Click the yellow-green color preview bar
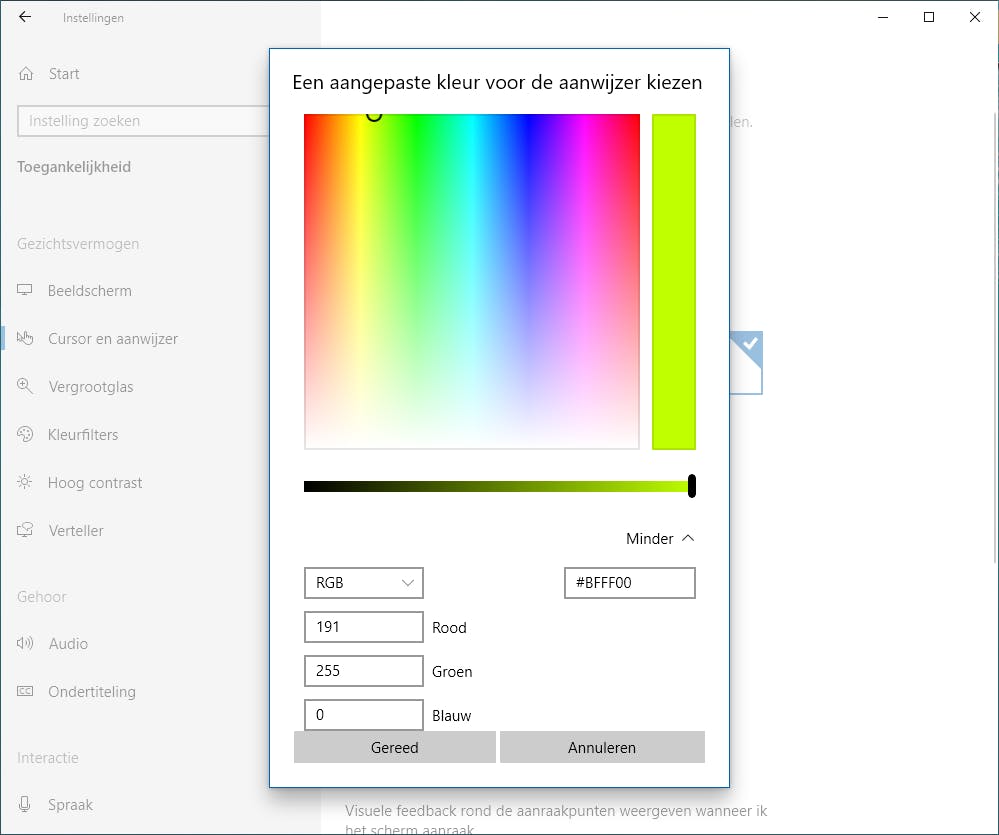Screen dimensions: 999x835 [x=674, y=282]
